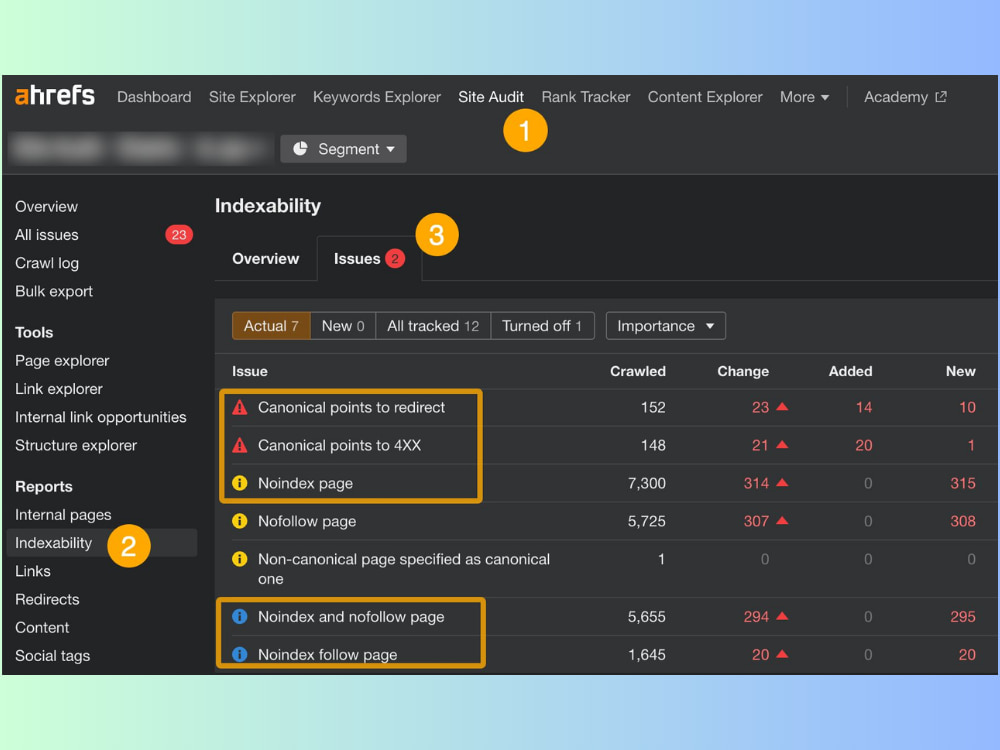Click crawled value 7,300 for Noindex page

pos(647,483)
